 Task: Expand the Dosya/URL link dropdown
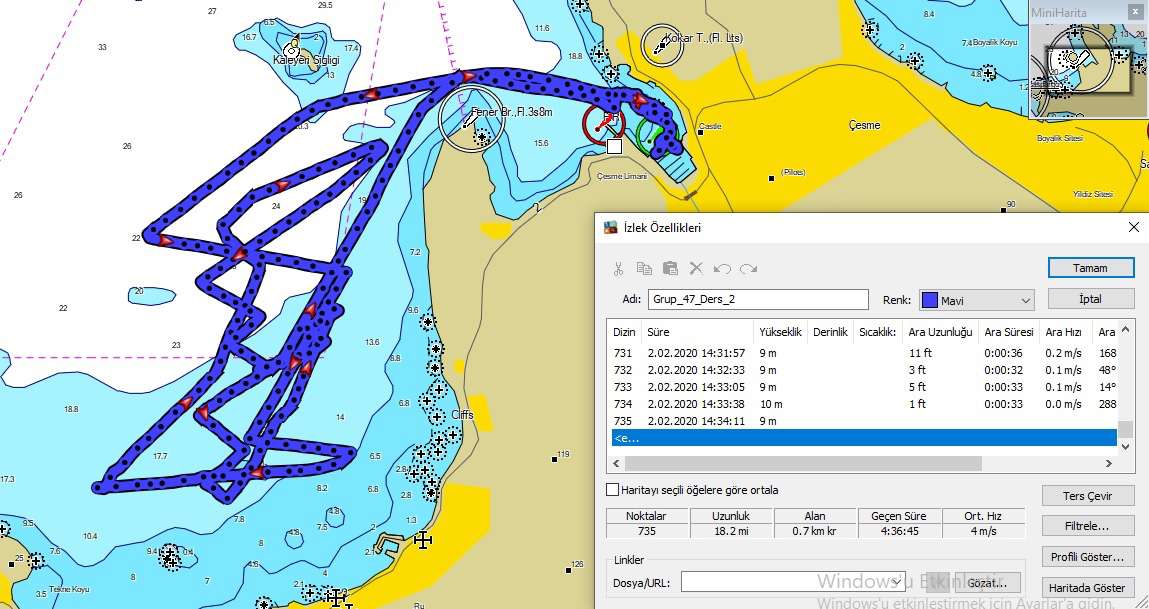point(898,583)
